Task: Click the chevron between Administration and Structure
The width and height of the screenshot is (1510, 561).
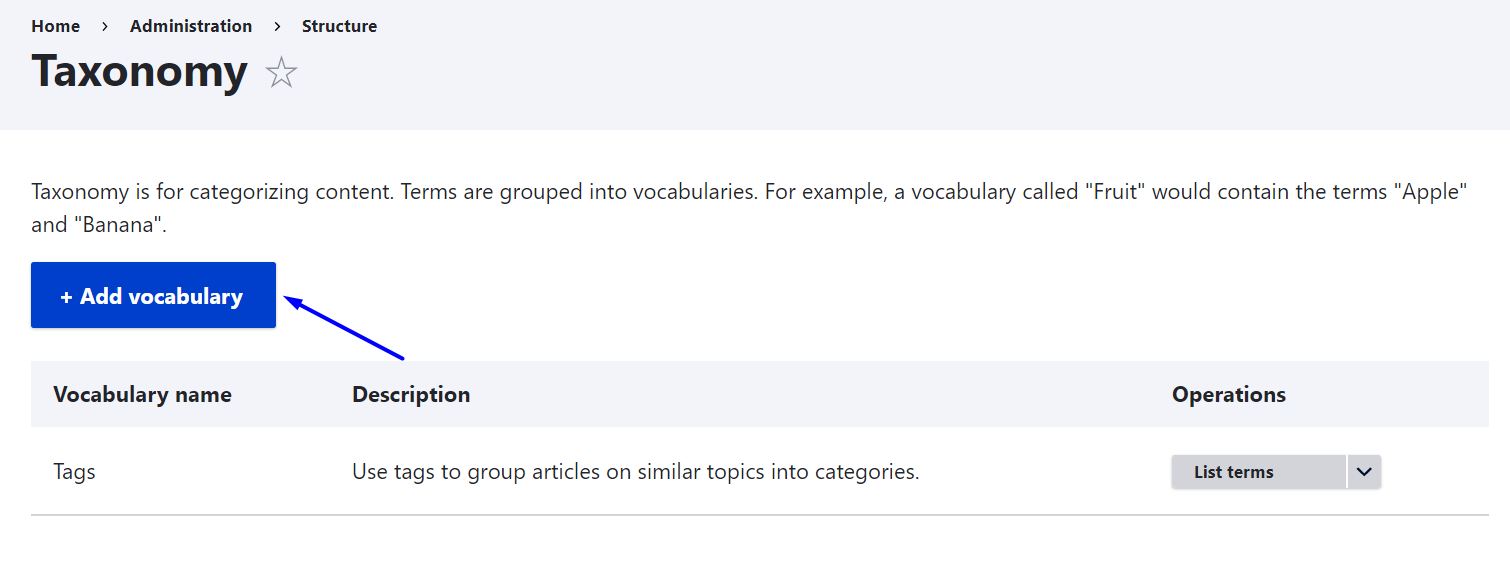Action: pos(277,26)
